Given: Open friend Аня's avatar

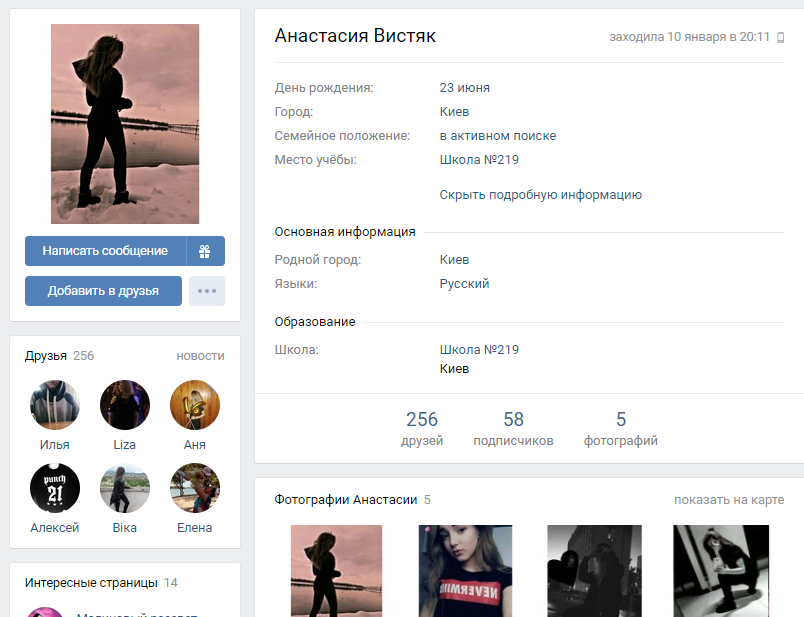Looking at the screenshot, I should pos(195,405).
